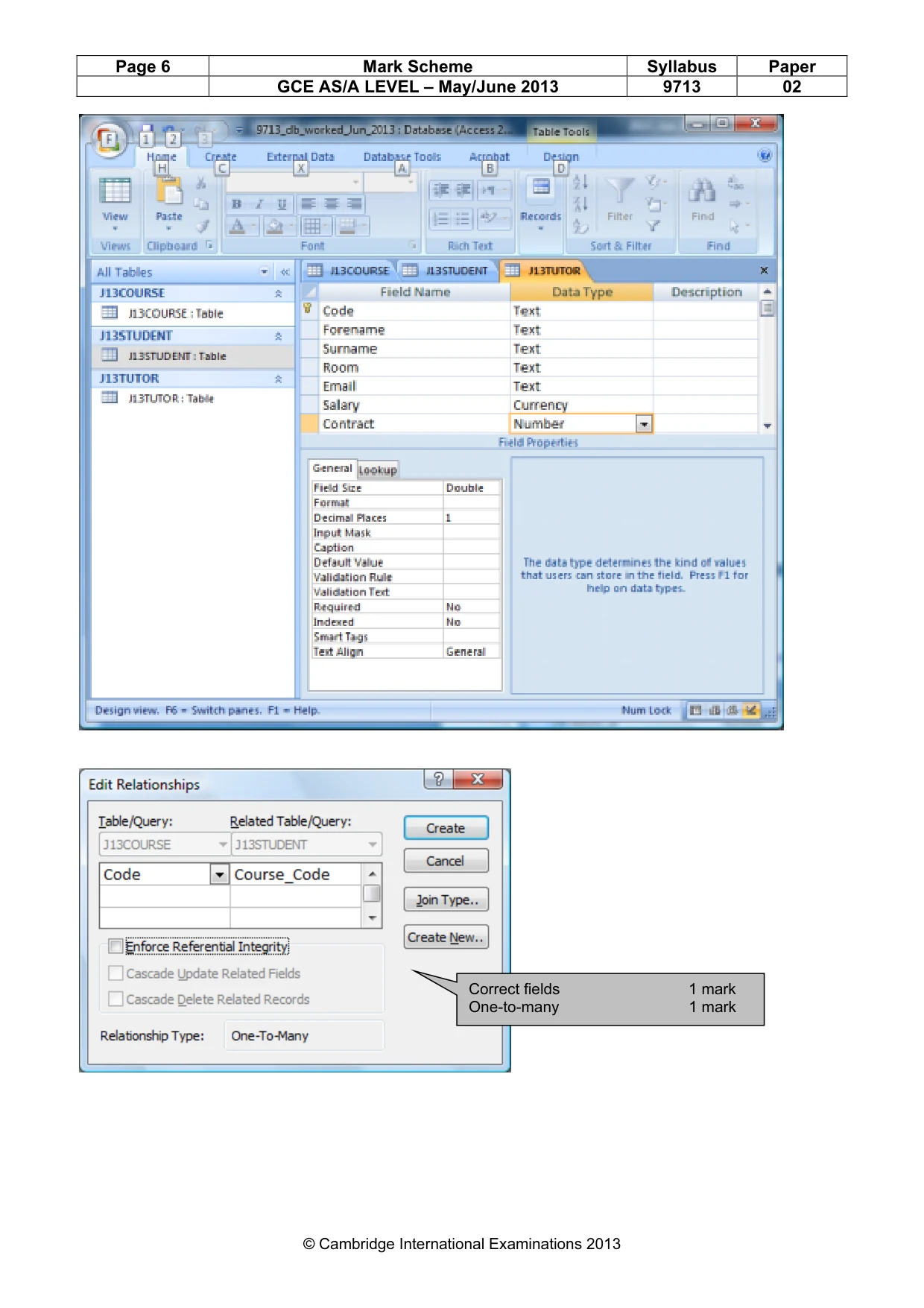The height and width of the screenshot is (1308, 924).
Task: Click the Sort Ascending icon
Action: pos(580,183)
